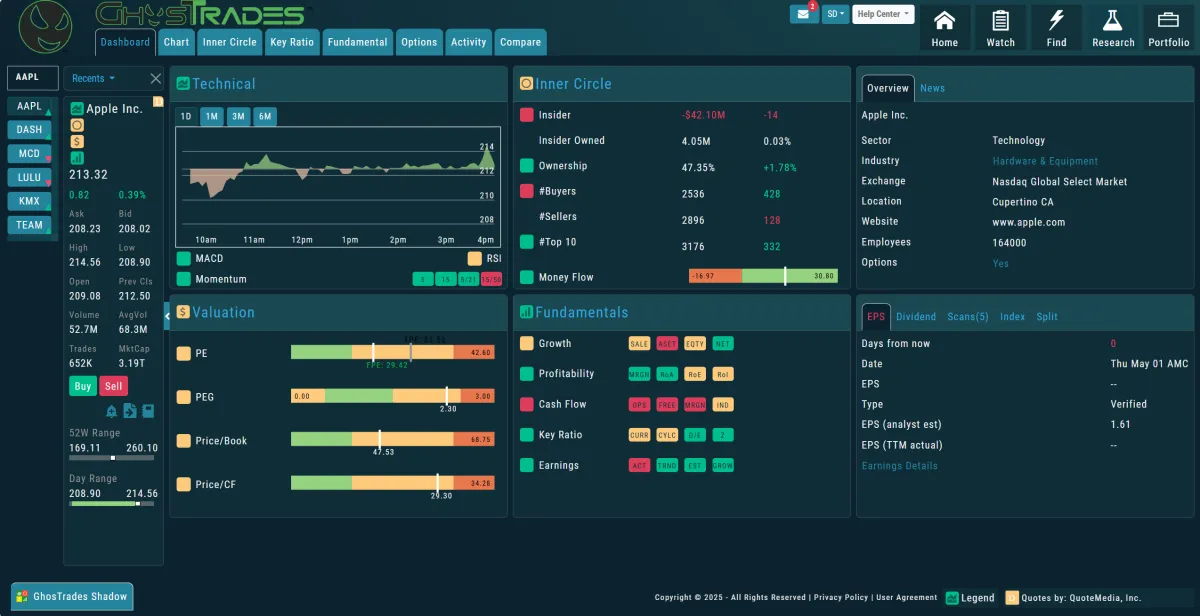Image resolution: width=1200 pixels, height=616 pixels.
Task: Click the chart icon beside Apple Inc.
Action: click(x=77, y=109)
